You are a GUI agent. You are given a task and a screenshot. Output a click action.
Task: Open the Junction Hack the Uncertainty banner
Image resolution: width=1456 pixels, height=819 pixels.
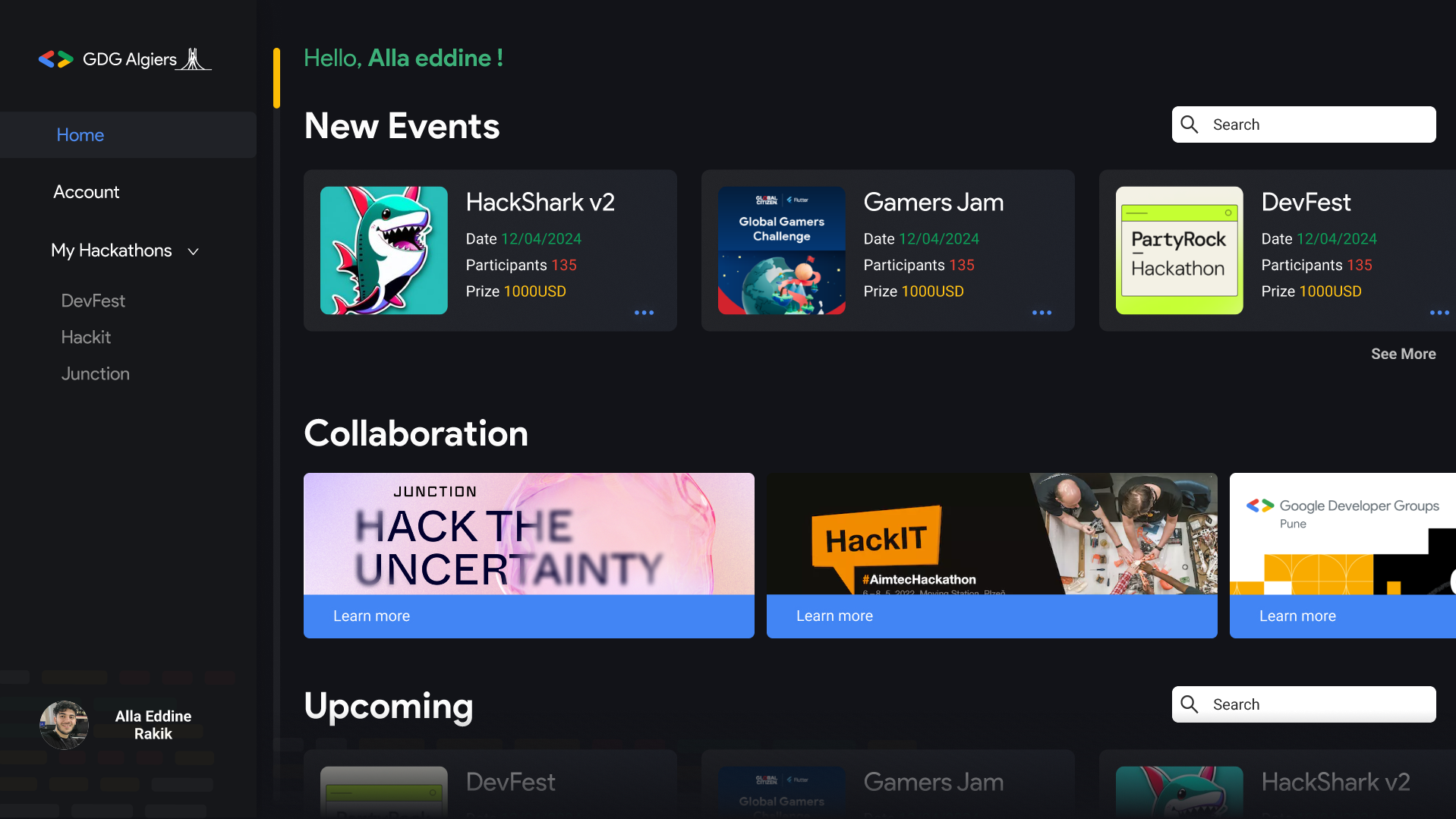(x=529, y=534)
